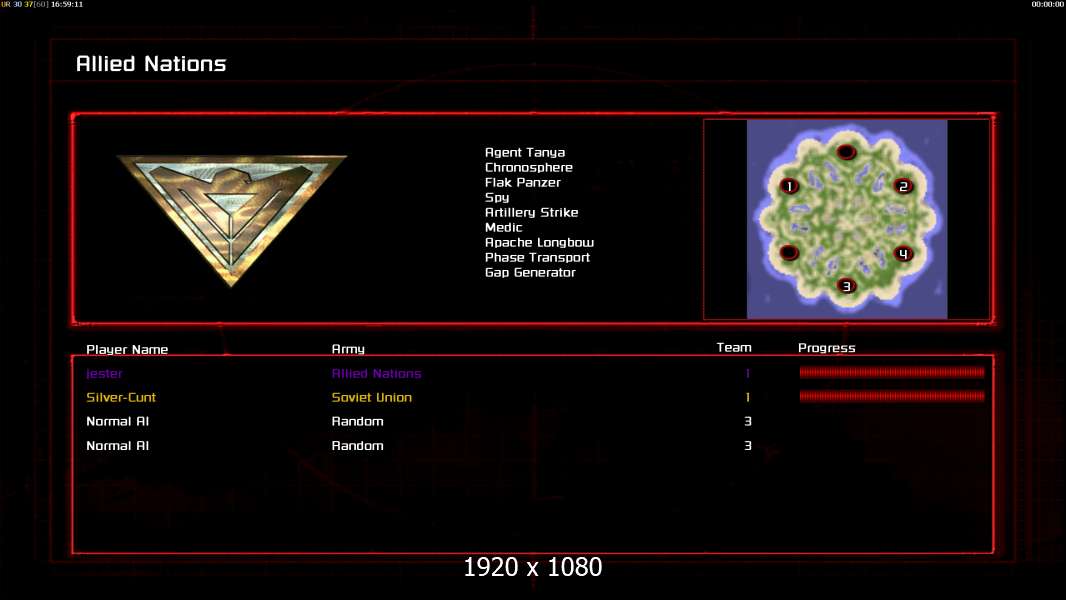Click the unnumbered left-bottom start spot on map

(789, 253)
